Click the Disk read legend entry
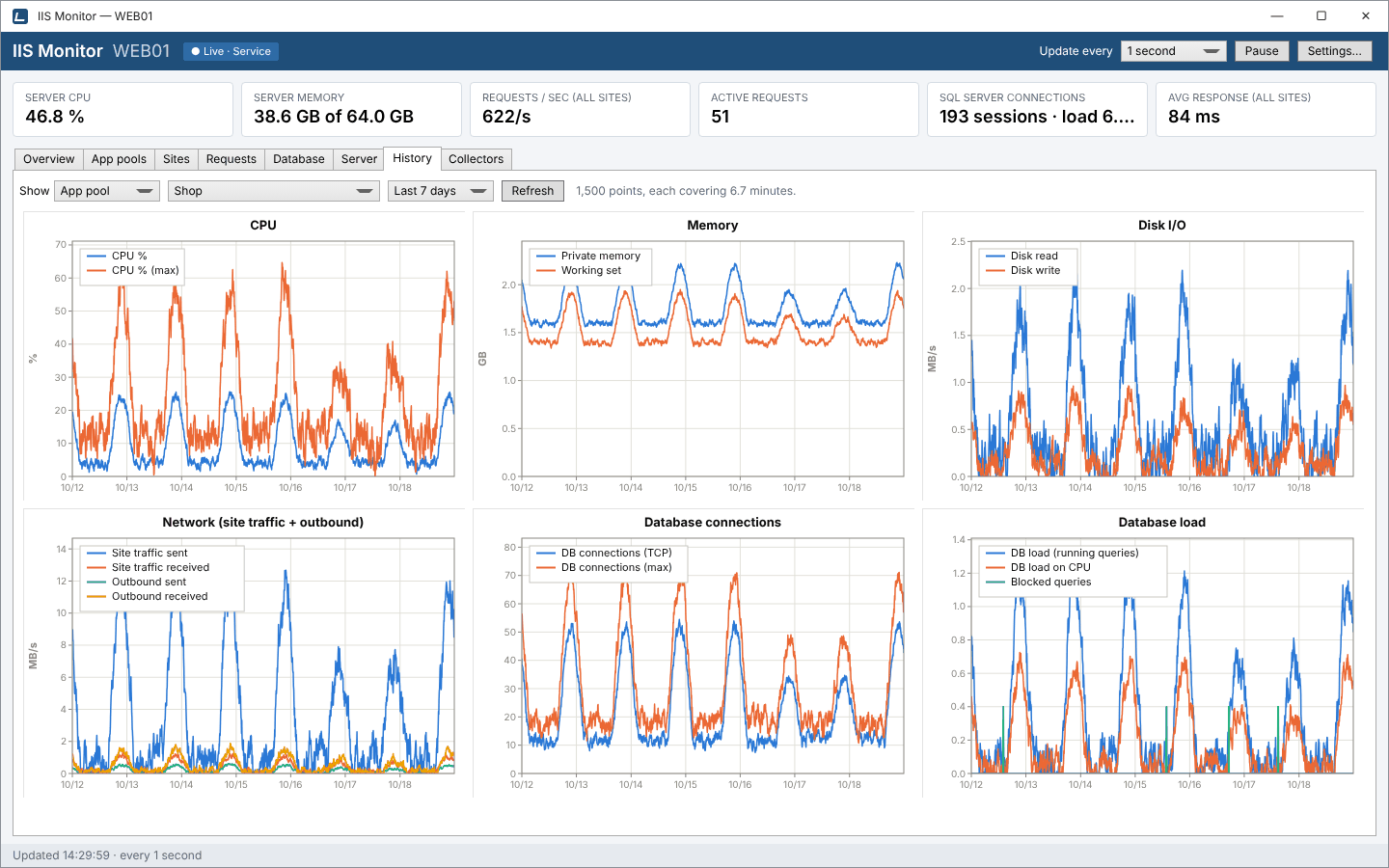The height and width of the screenshot is (868, 1389). coord(1021,256)
